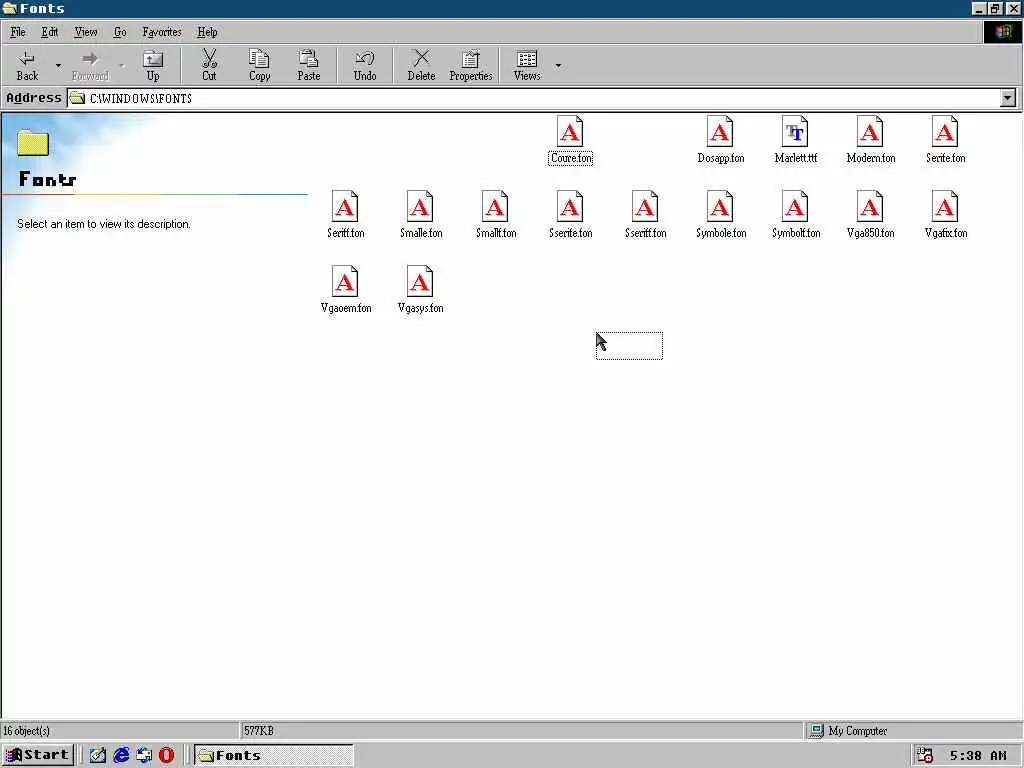Image resolution: width=1024 pixels, height=768 pixels.
Task: Click the 16 object(s) status text
Action: coord(27,731)
